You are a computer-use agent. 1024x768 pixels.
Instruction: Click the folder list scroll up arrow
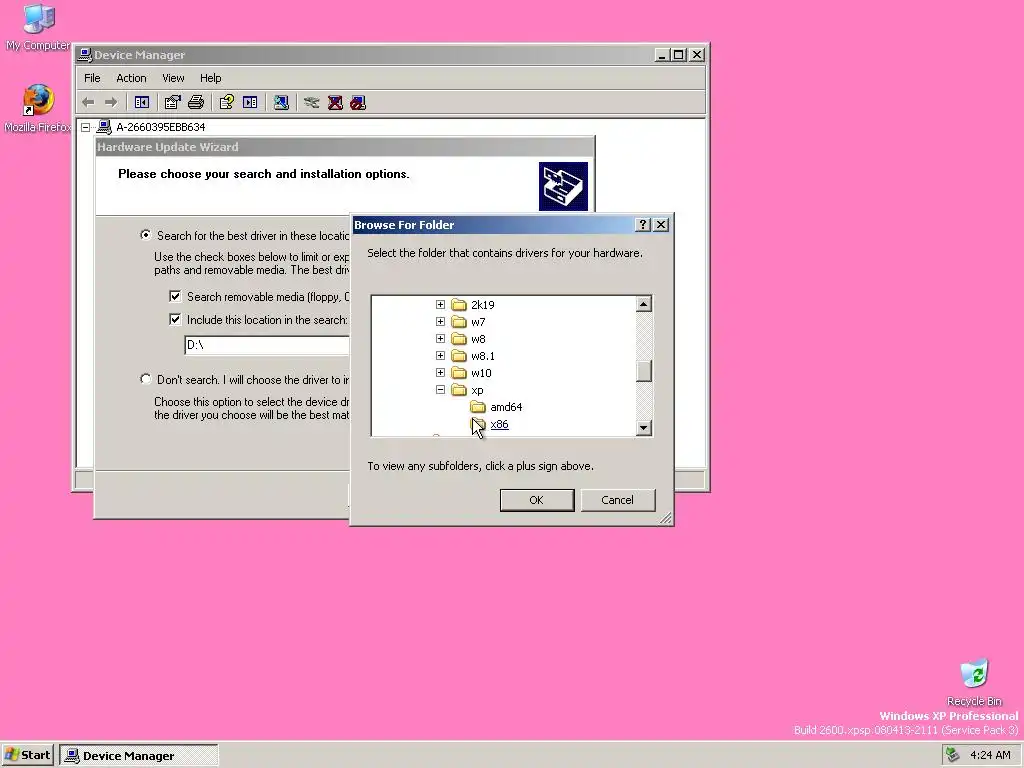pos(644,304)
